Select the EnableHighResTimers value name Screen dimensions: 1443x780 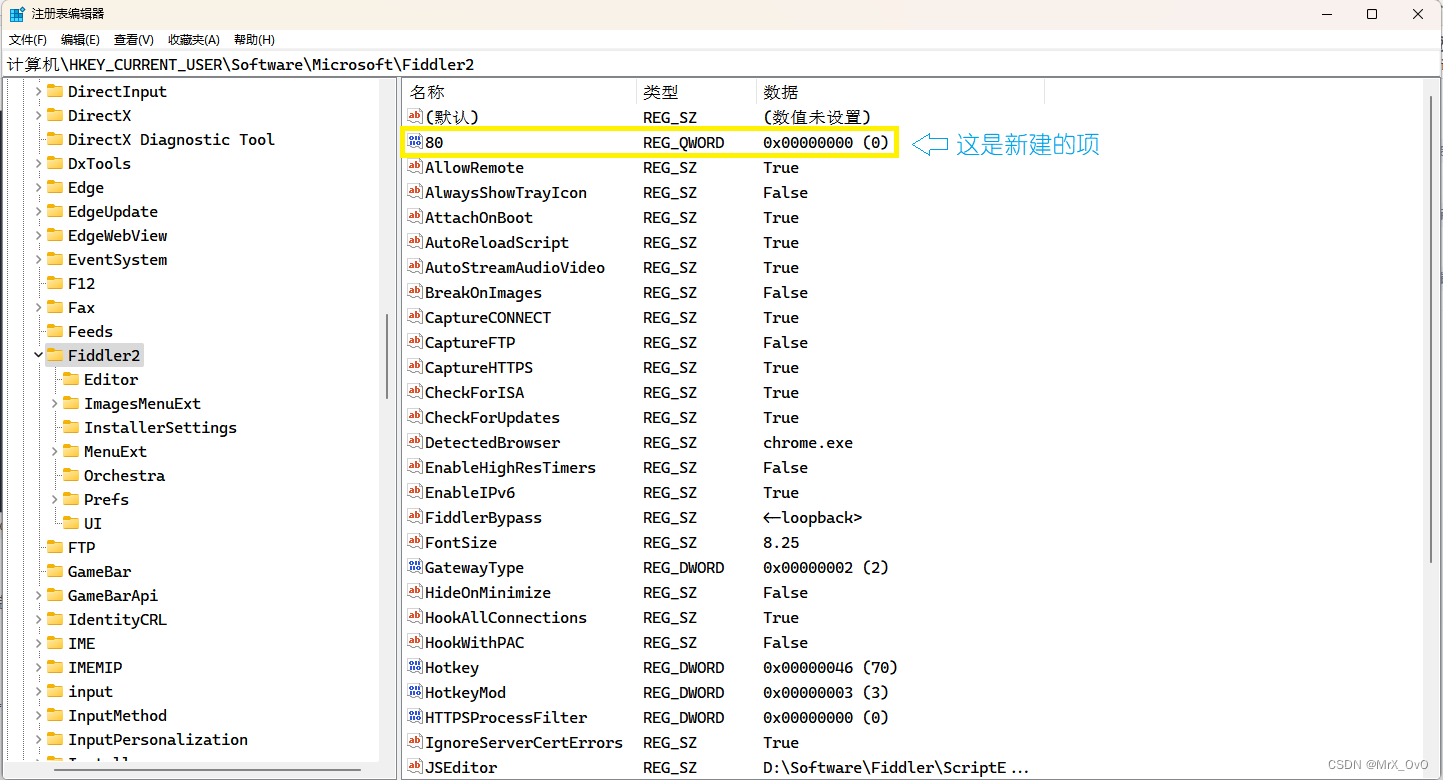point(510,467)
